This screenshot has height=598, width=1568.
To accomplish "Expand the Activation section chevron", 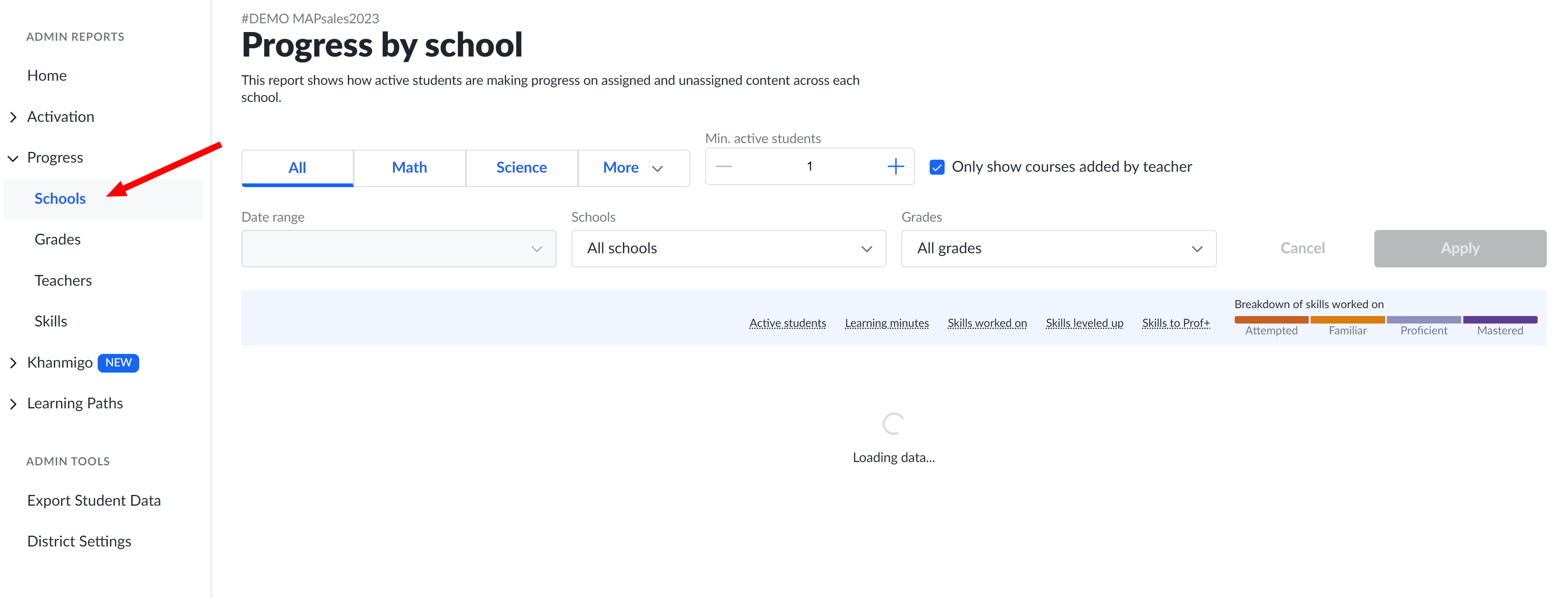I will tap(13, 117).
